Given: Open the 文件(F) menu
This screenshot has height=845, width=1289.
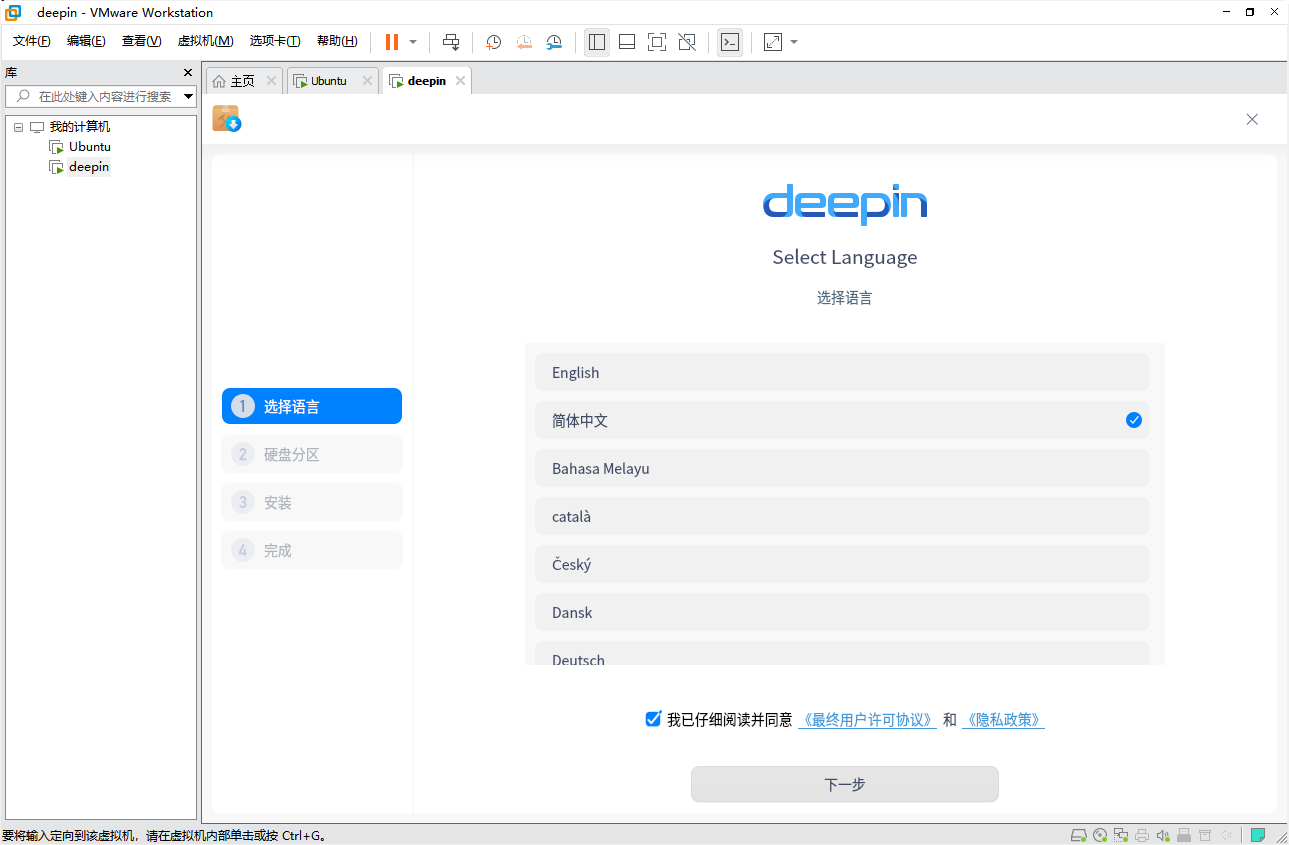Looking at the screenshot, I should [x=31, y=41].
